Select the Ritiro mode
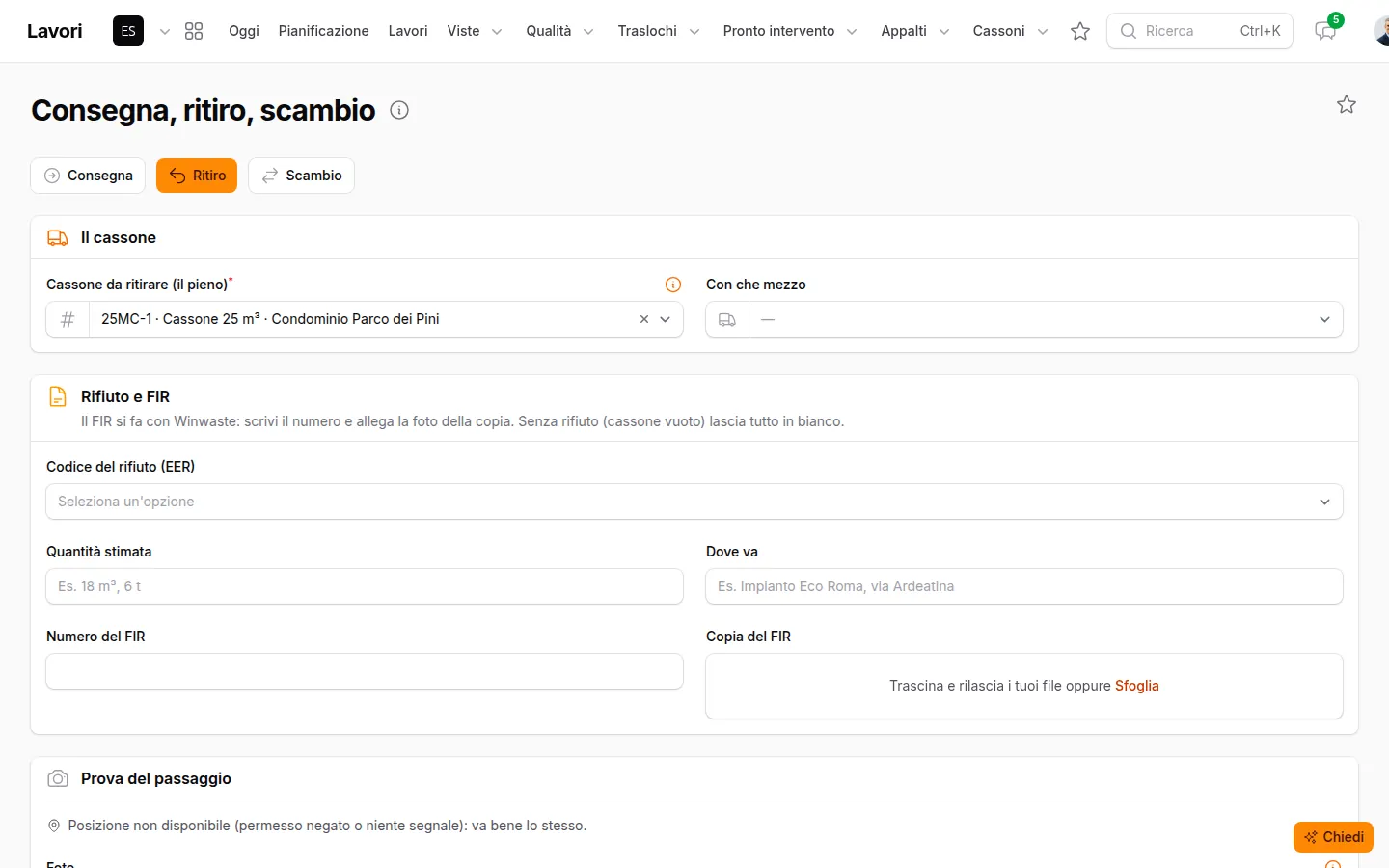This screenshot has height=868, width=1389. 197,176
